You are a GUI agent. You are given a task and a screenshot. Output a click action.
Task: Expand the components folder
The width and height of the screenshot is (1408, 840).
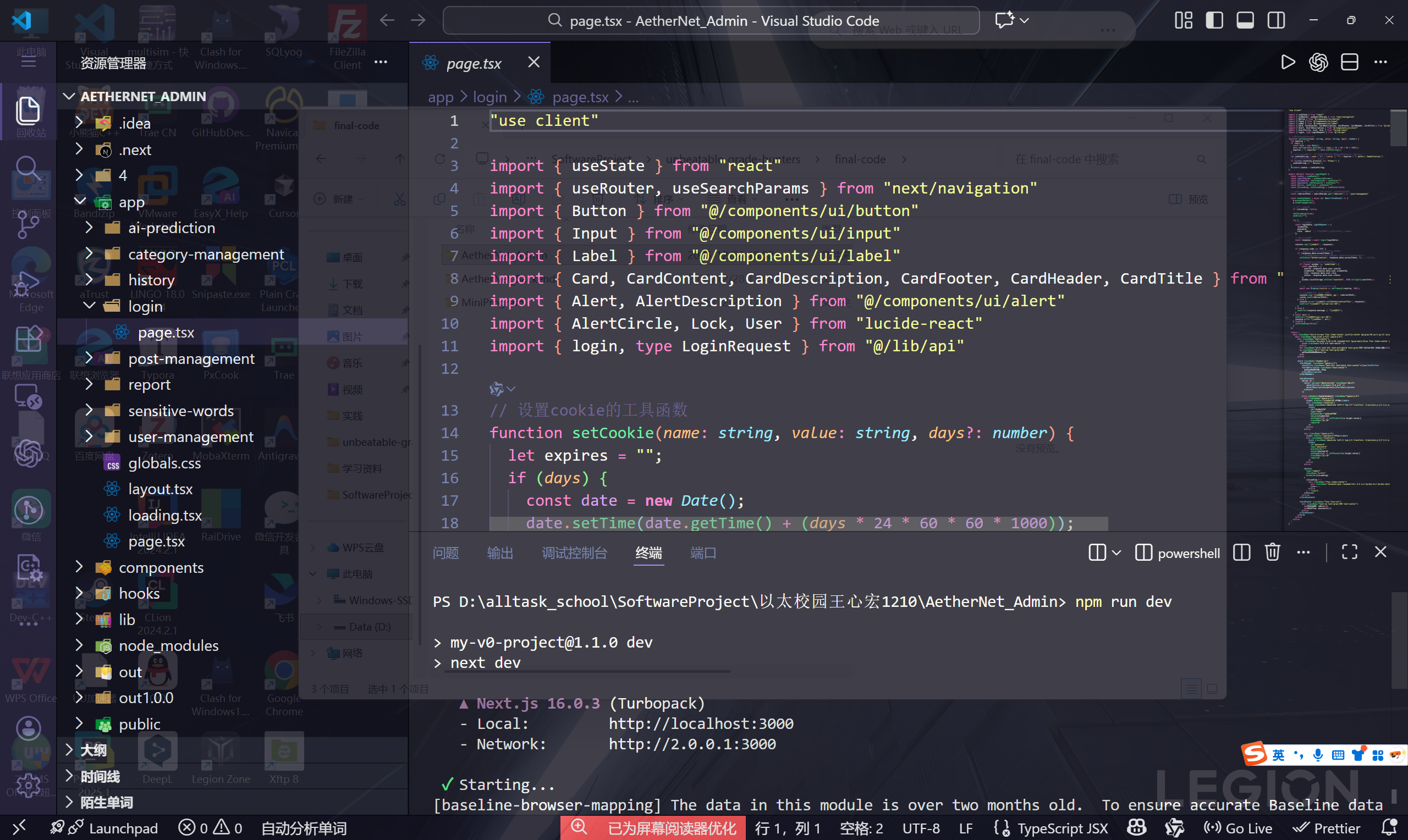pyautogui.click(x=161, y=567)
